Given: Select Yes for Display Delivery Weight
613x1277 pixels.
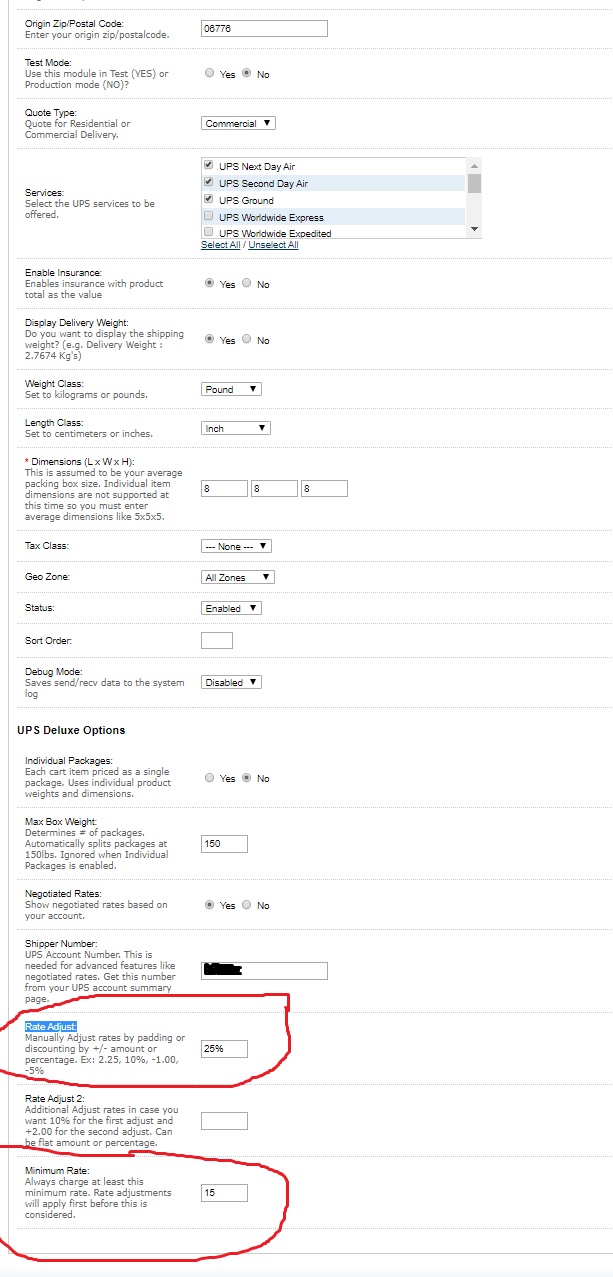Looking at the screenshot, I should [209, 339].
